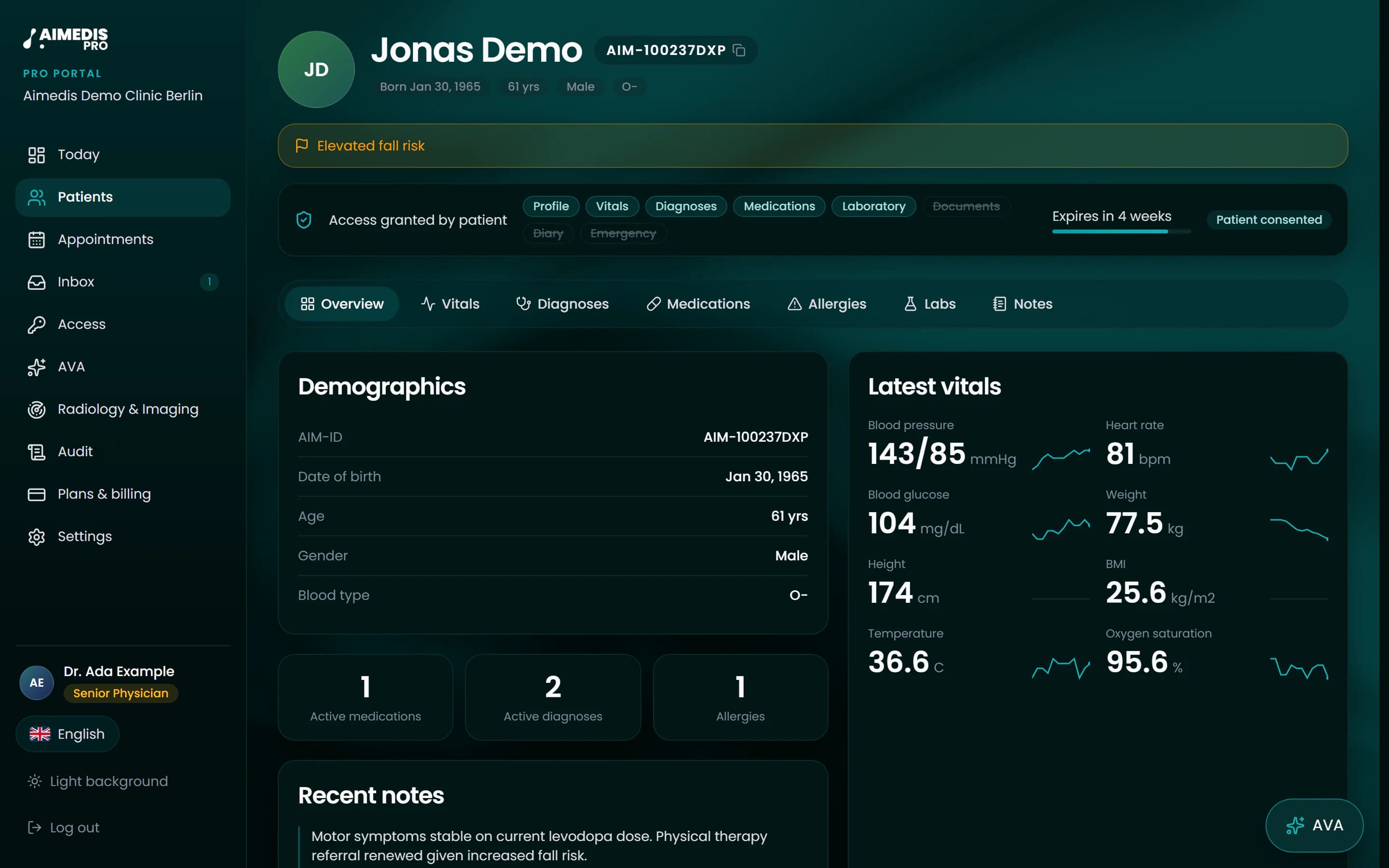Image resolution: width=1389 pixels, height=868 pixels.
Task: Copy the AIM-100237DXP ID with the copy icon
Action: [739, 51]
